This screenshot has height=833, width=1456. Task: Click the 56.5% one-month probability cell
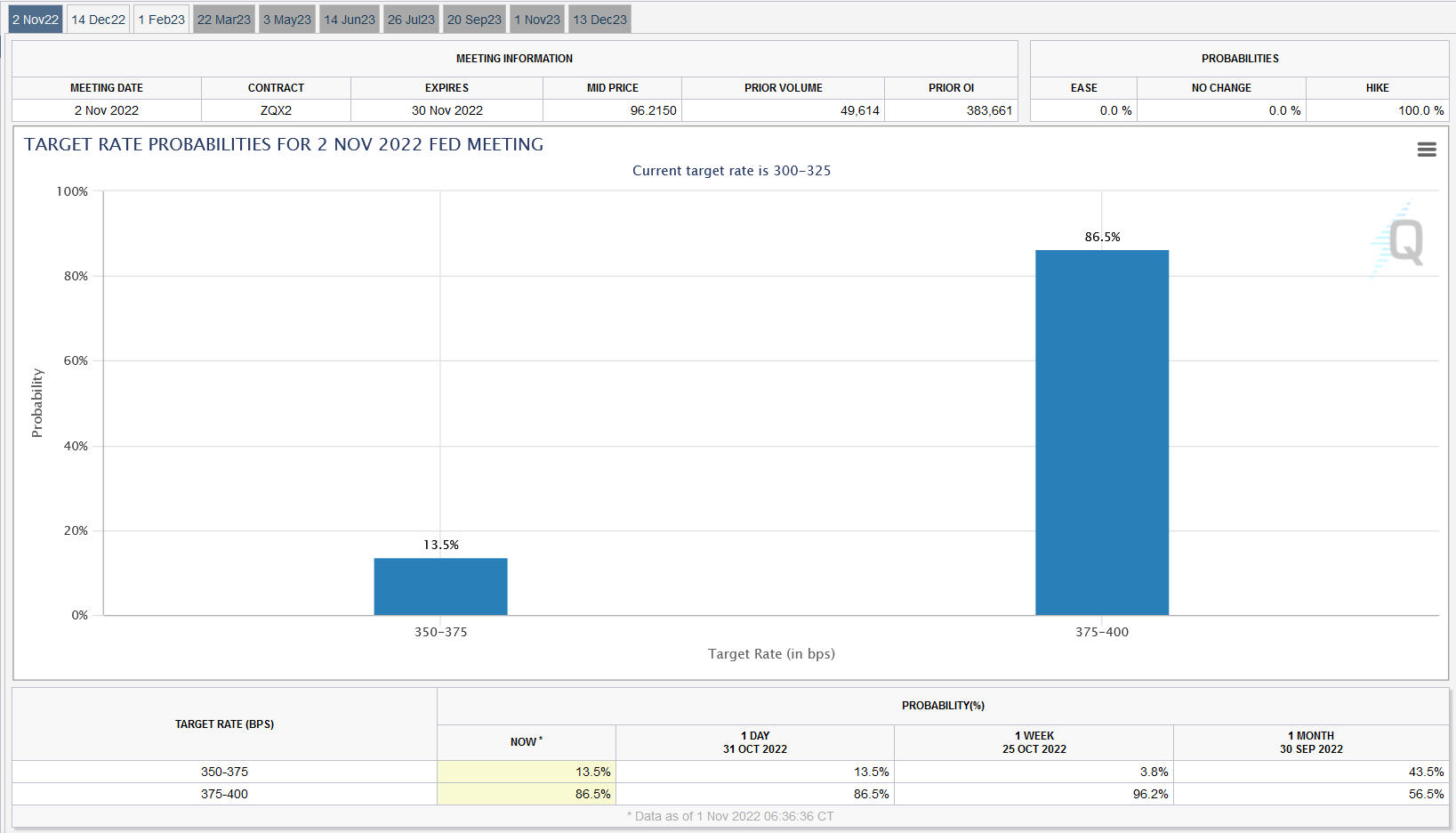(x=1311, y=794)
